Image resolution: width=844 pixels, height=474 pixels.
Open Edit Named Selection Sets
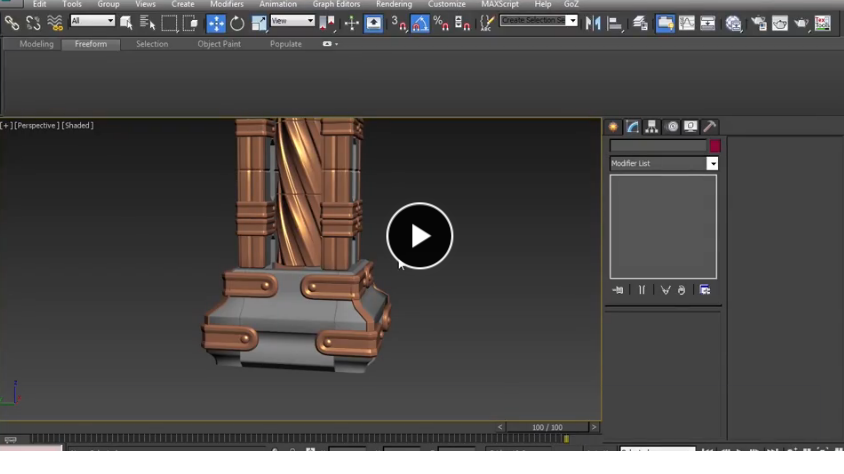point(487,23)
